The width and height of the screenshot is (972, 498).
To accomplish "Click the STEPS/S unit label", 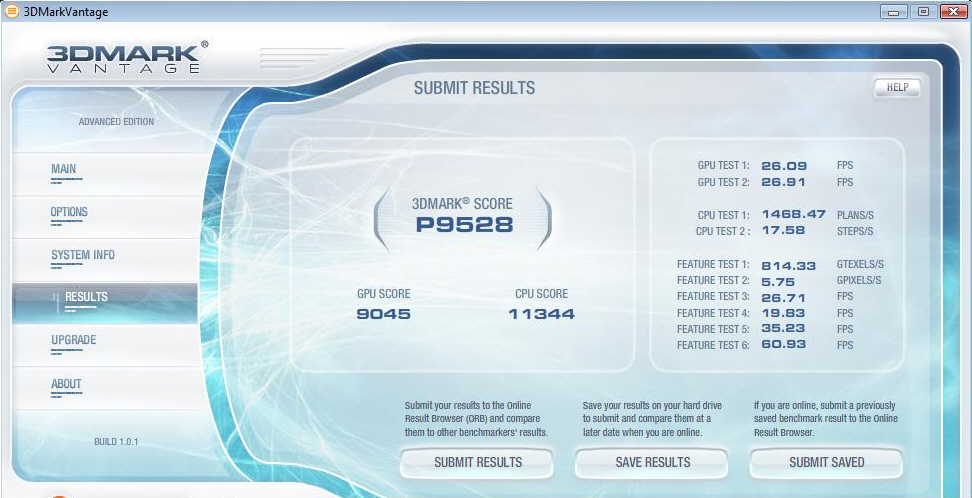I will [855, 231].
